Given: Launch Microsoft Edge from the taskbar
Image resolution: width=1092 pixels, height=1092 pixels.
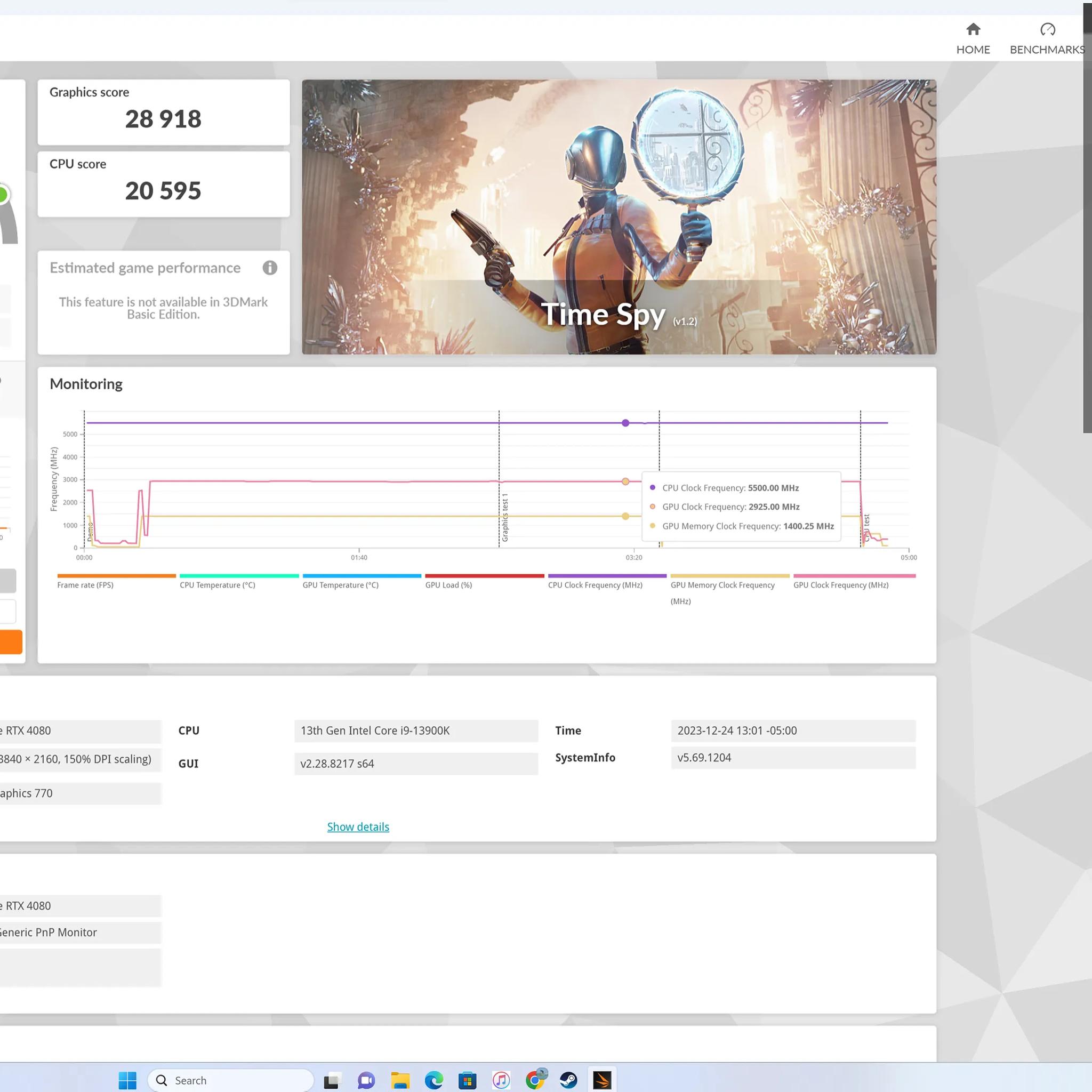Looking at the screenshot, I should tap(433, 1080).
